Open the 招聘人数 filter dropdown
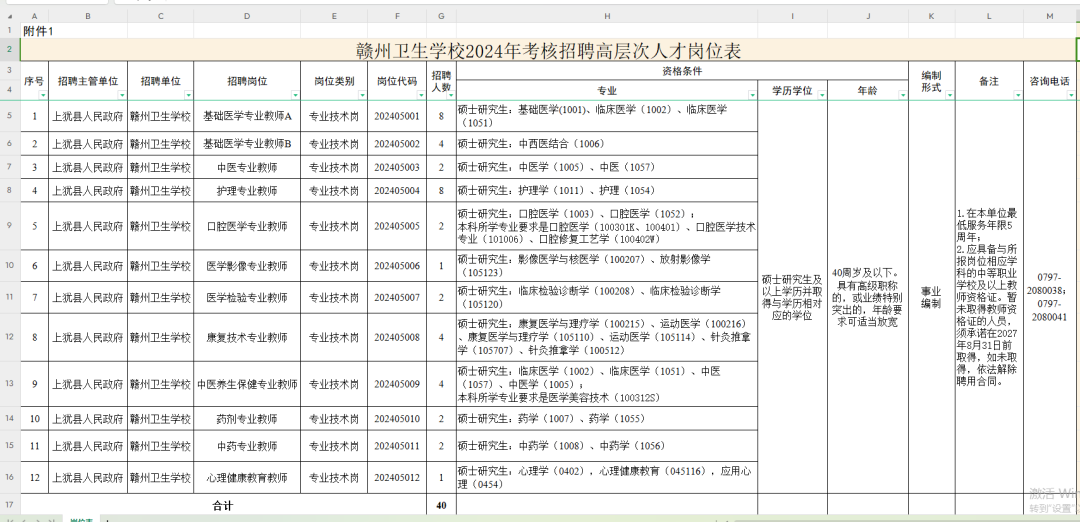 click(450, 95)
